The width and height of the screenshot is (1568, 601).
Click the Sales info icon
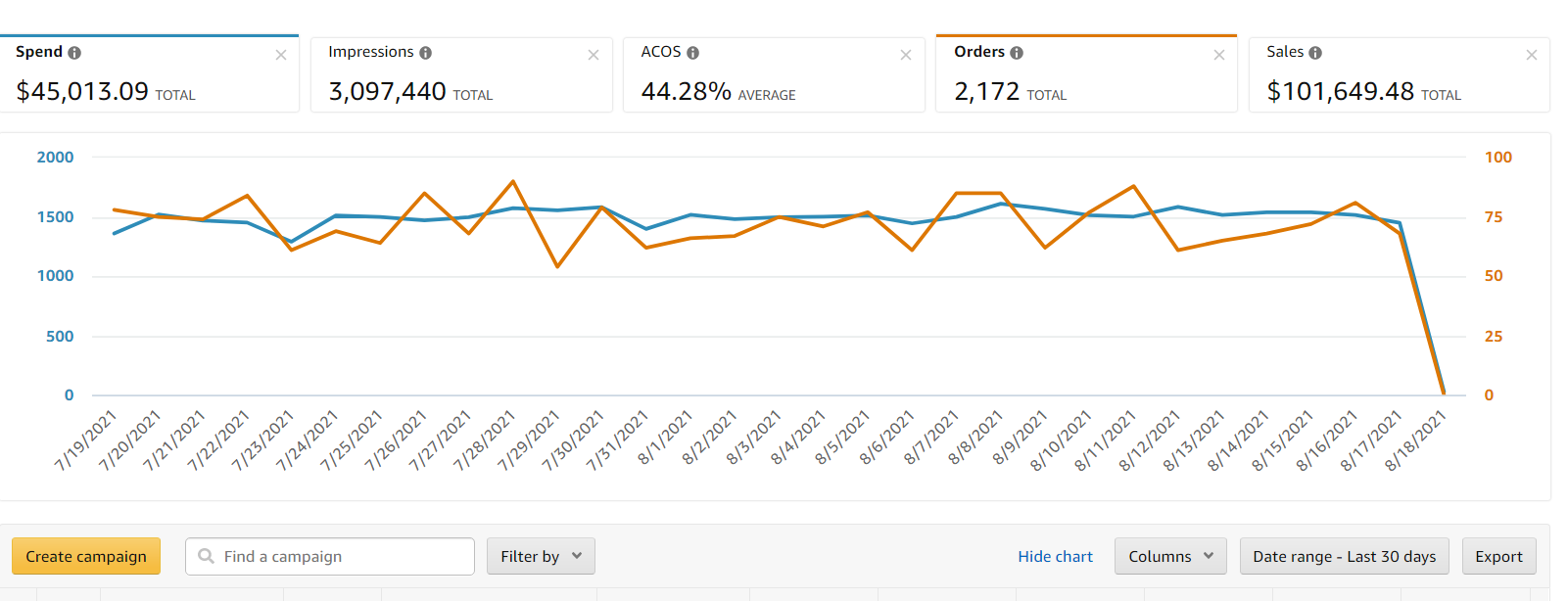point(1315,53)
